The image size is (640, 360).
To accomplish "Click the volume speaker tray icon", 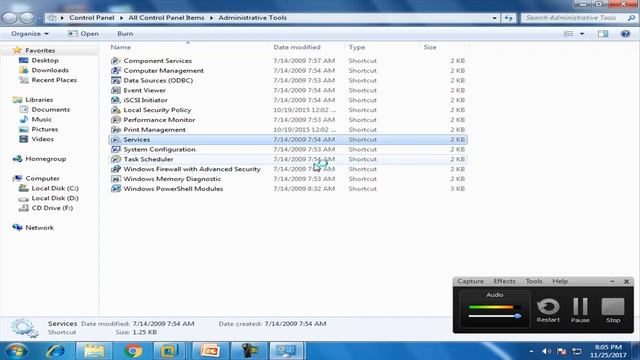I will coord(546,351).
